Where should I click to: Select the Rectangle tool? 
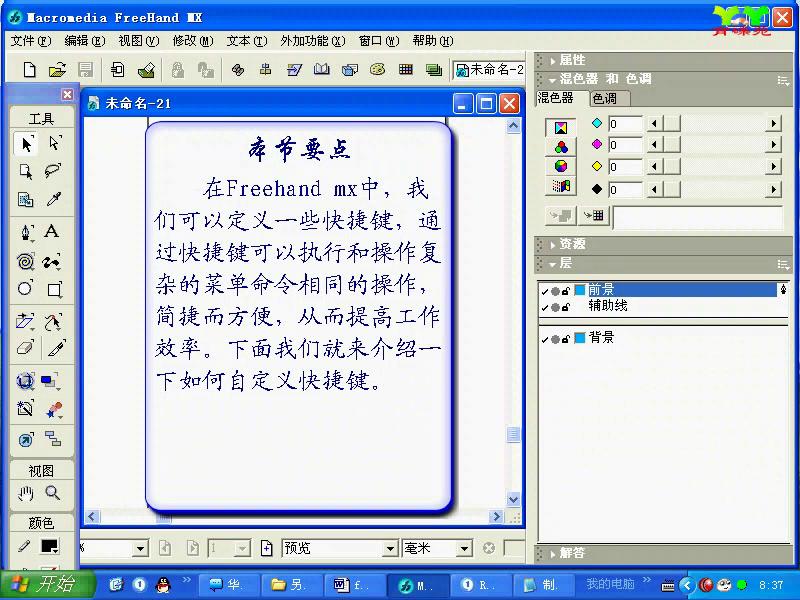tap(54, 290)
